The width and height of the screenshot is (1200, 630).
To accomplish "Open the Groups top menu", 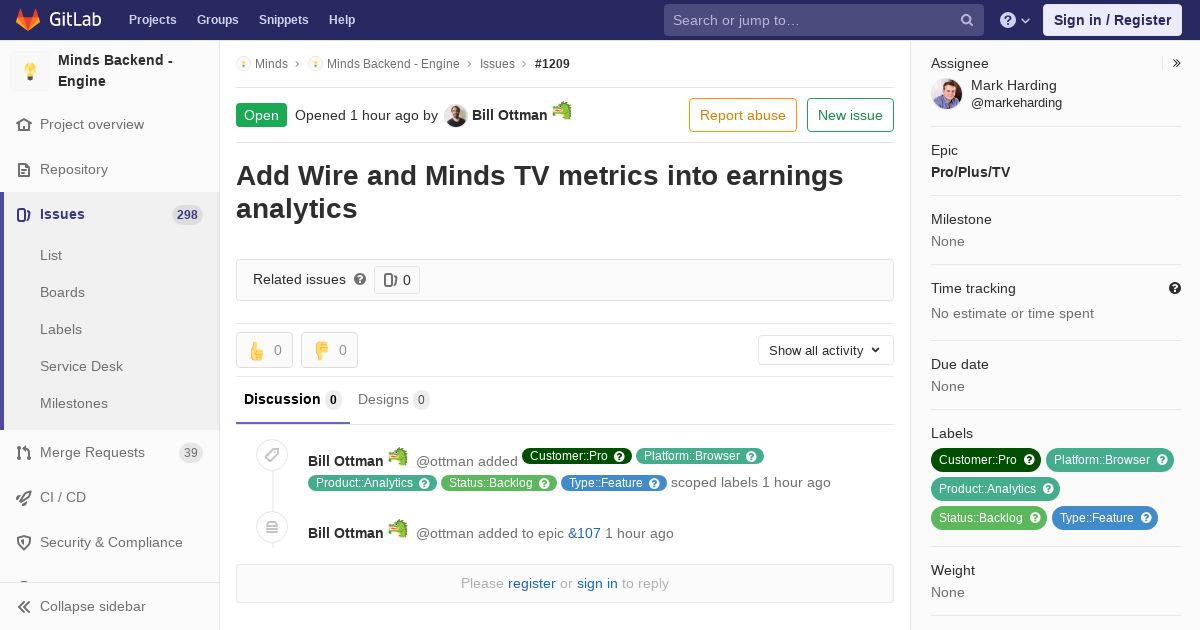I will tap(218, 20).
